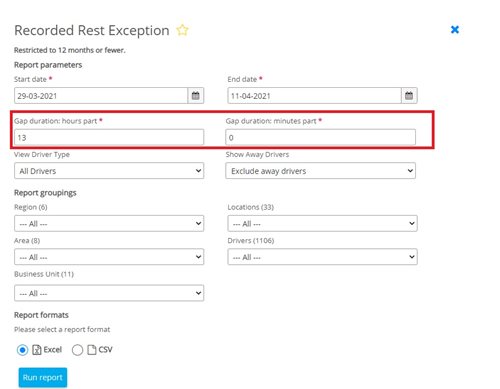
Task: Expand the Region (6) dropdown
Action: pos(109,224)
